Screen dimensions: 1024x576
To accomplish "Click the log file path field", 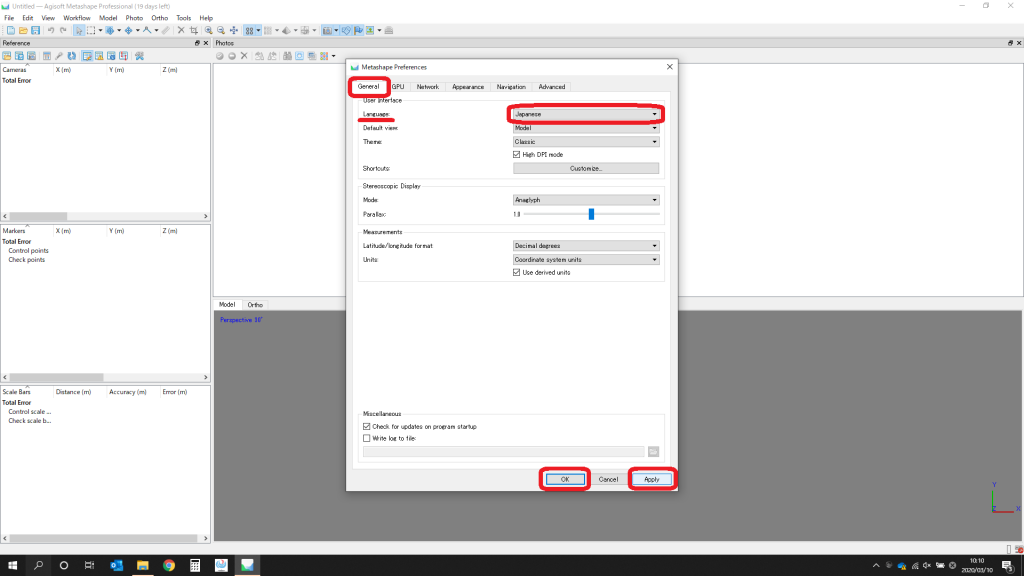I will click(x=504, y=452).
